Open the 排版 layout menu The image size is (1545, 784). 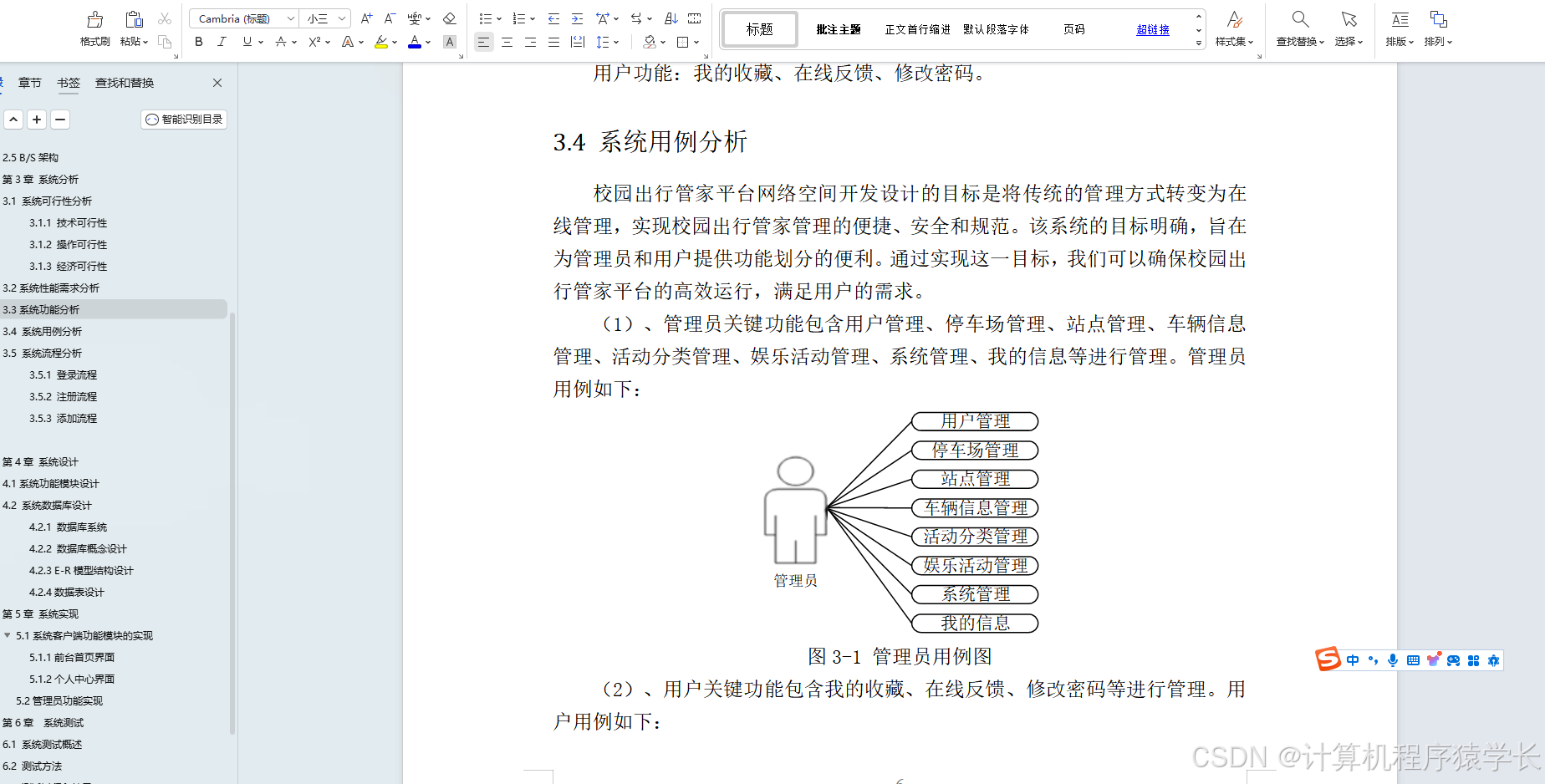pos(1400,28)
